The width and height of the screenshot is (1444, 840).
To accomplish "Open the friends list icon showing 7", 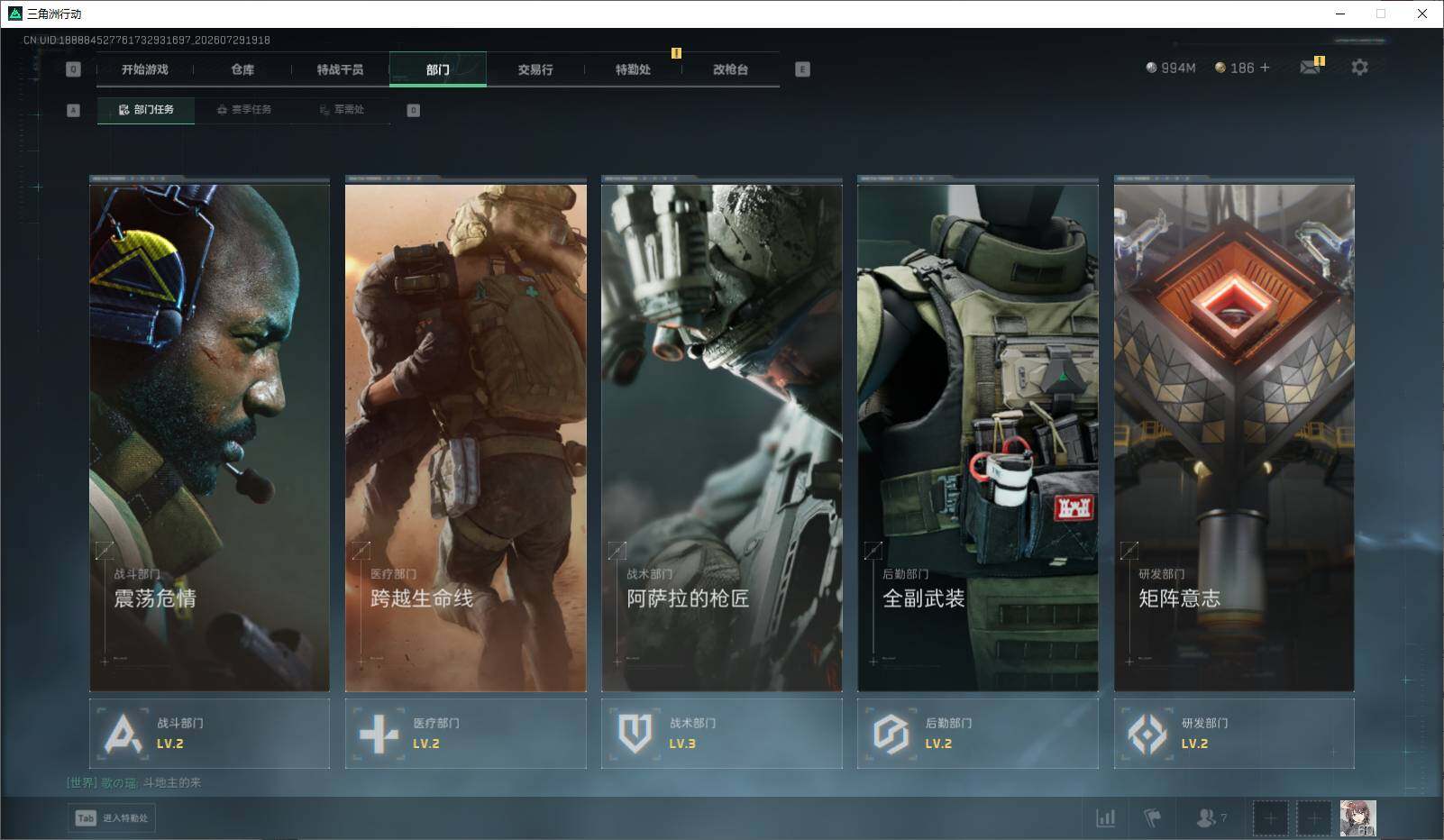I will [1211, 817].
